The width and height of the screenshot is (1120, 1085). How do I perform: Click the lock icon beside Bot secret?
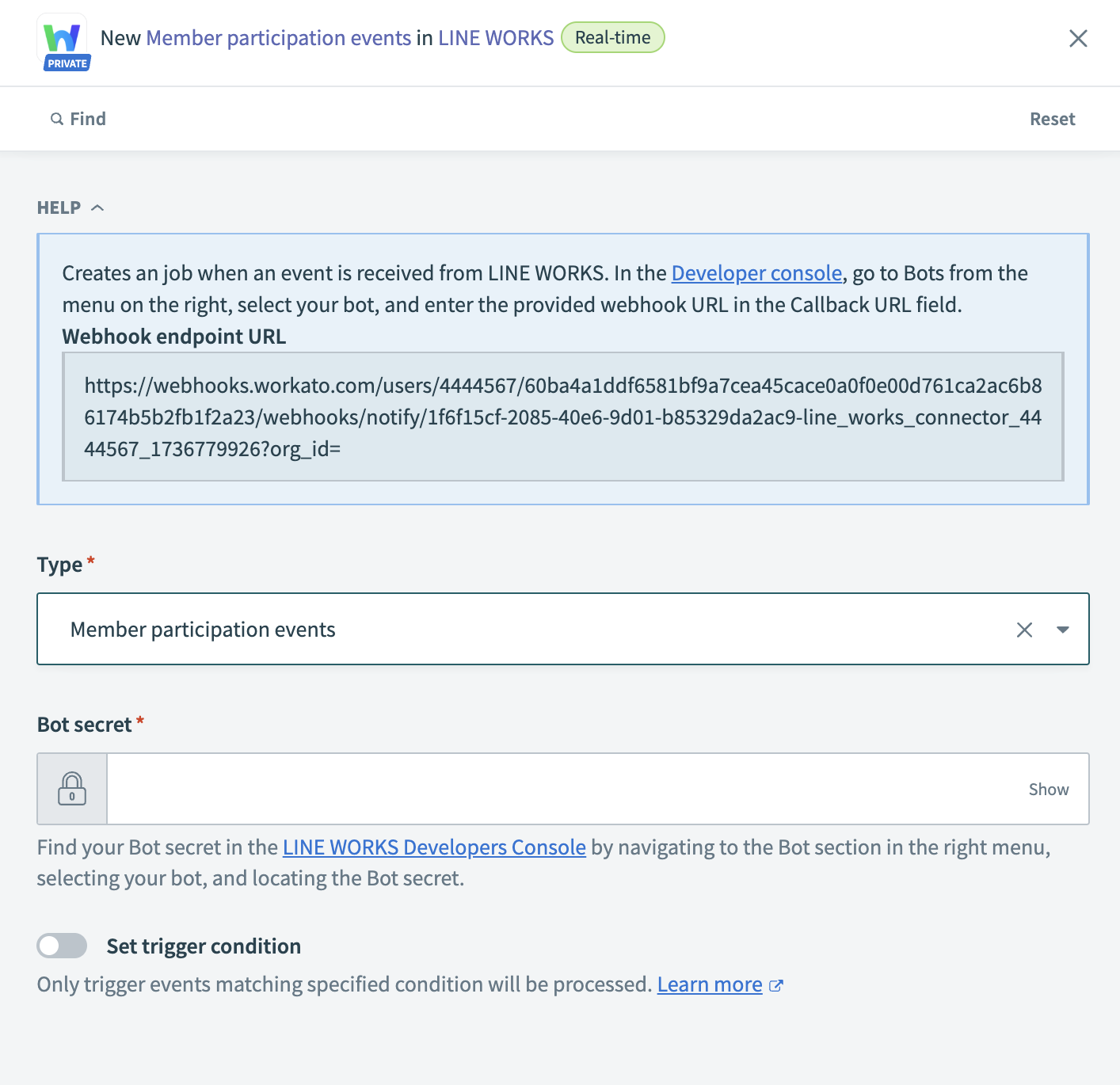coord(72,789)
